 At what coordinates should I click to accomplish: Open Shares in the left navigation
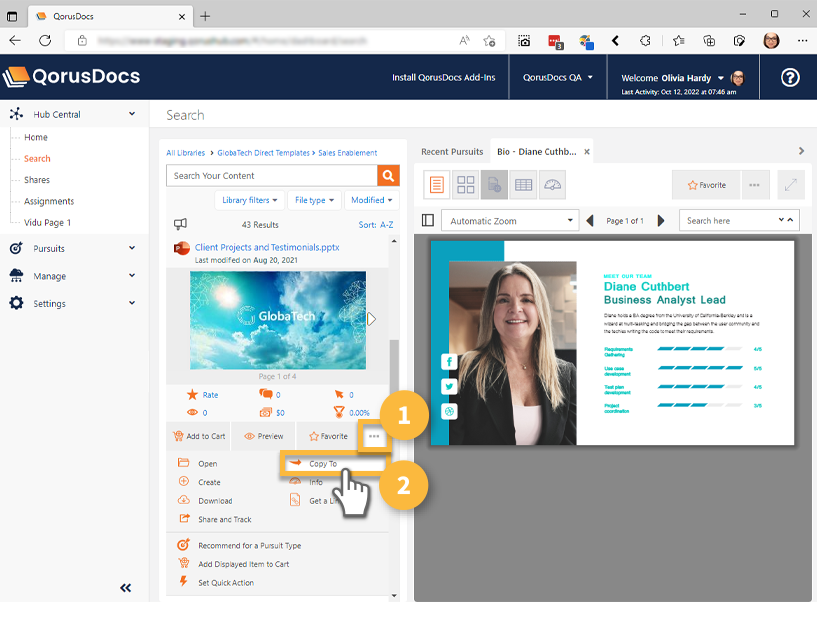(x=37, y=180)
